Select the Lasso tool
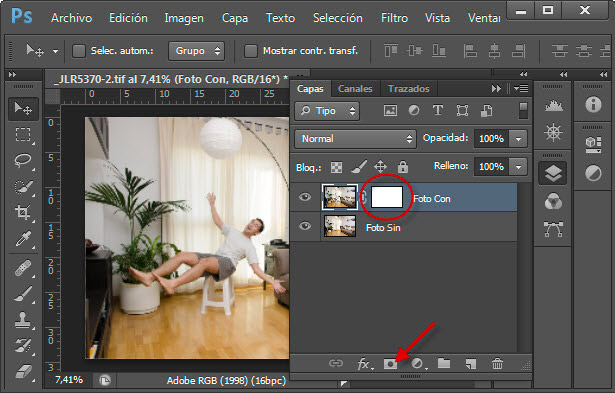615x393 pixels. point(23,160)
